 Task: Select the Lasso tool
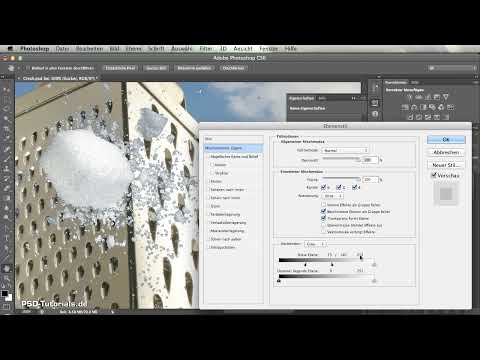6,109
